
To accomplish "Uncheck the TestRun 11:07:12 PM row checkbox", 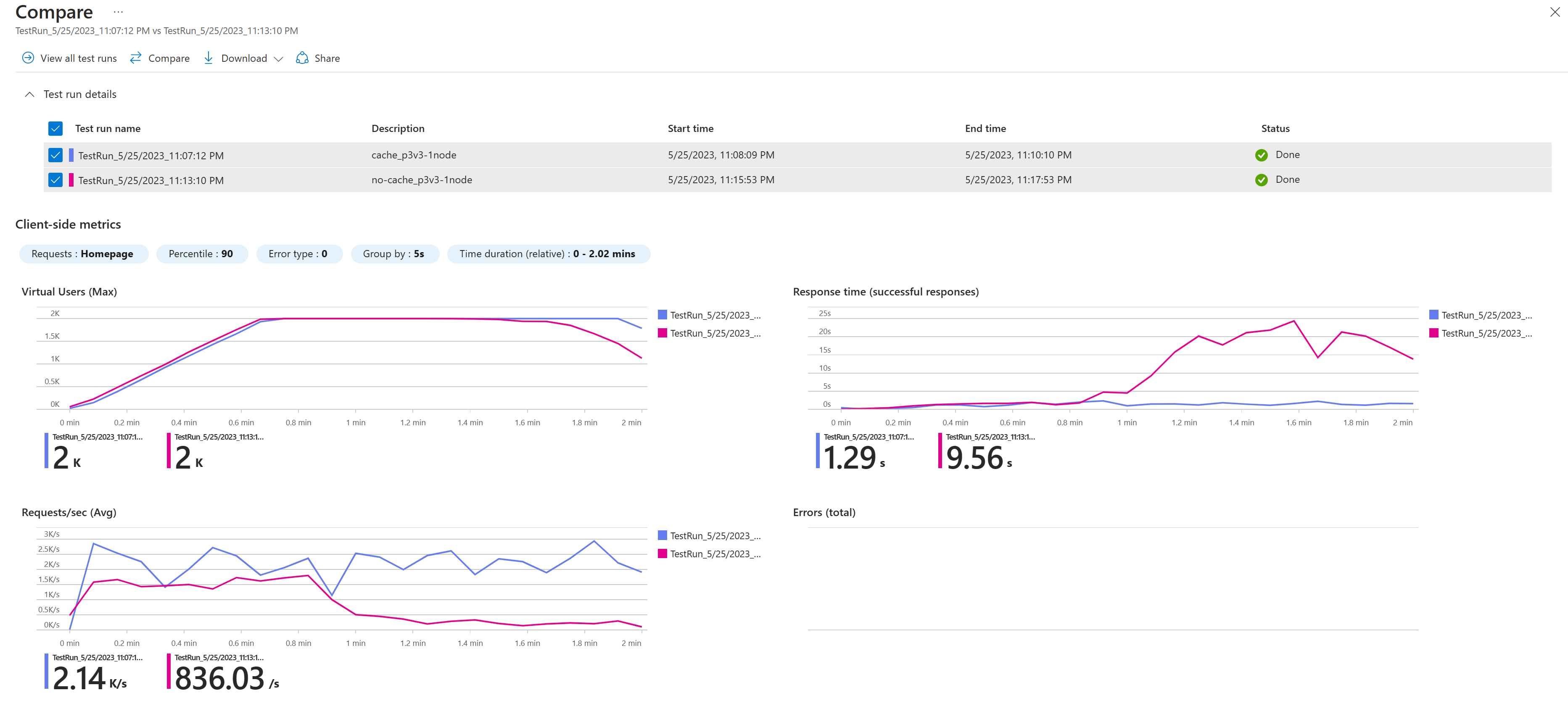I will coord(55,155).
